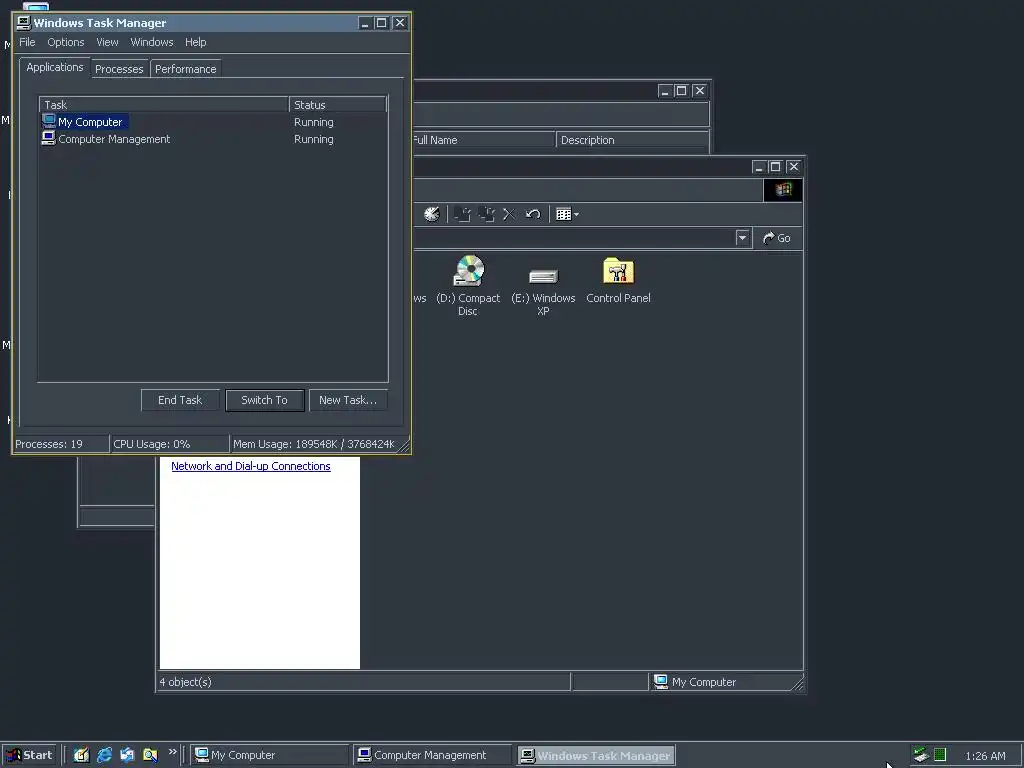Screen dimensions: 1024x768
Task: Switch to Computer Management taskbar button
Action: tap(432, 755)
